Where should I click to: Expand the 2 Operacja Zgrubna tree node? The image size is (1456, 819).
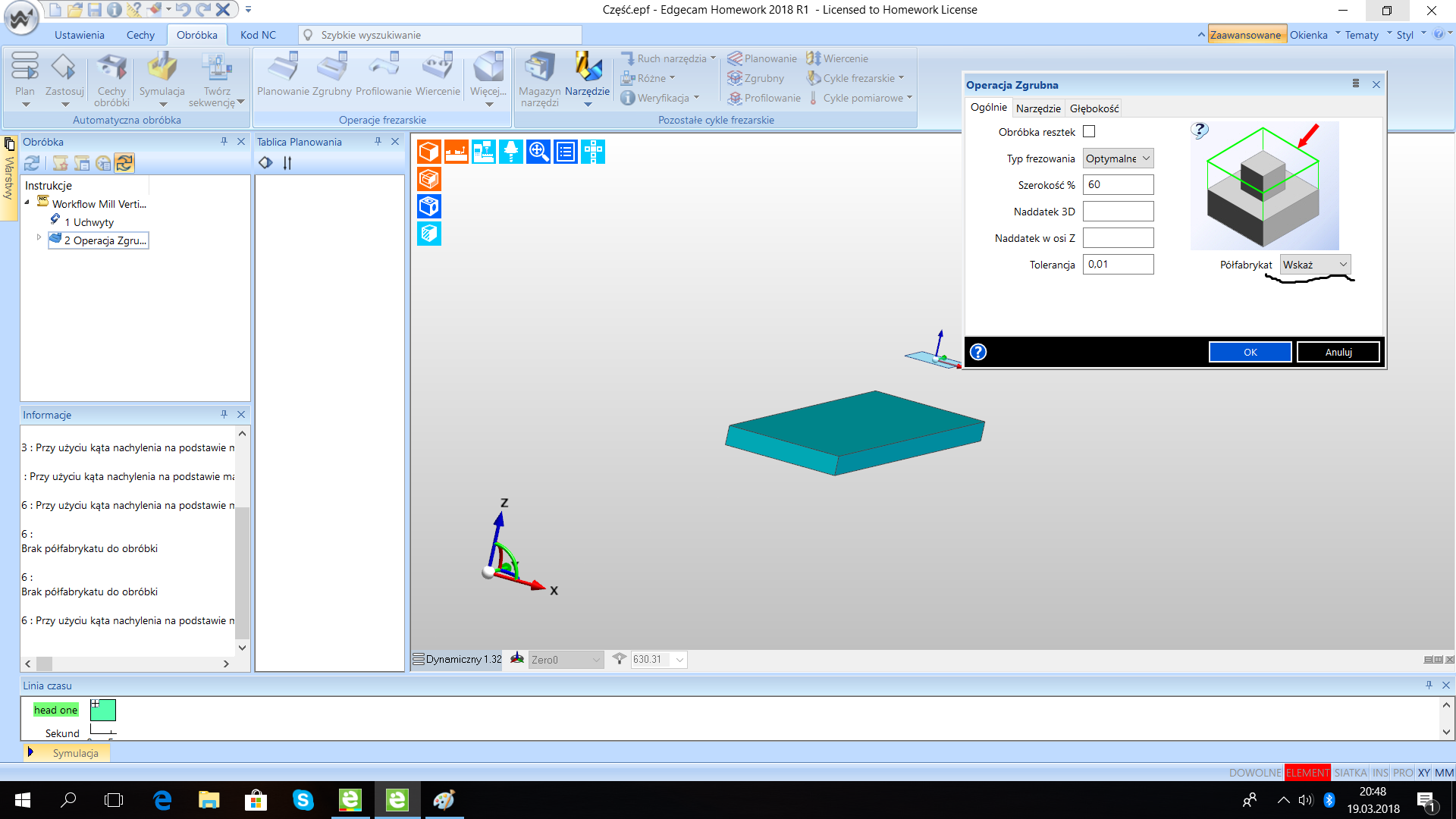[x=39, y=238]
